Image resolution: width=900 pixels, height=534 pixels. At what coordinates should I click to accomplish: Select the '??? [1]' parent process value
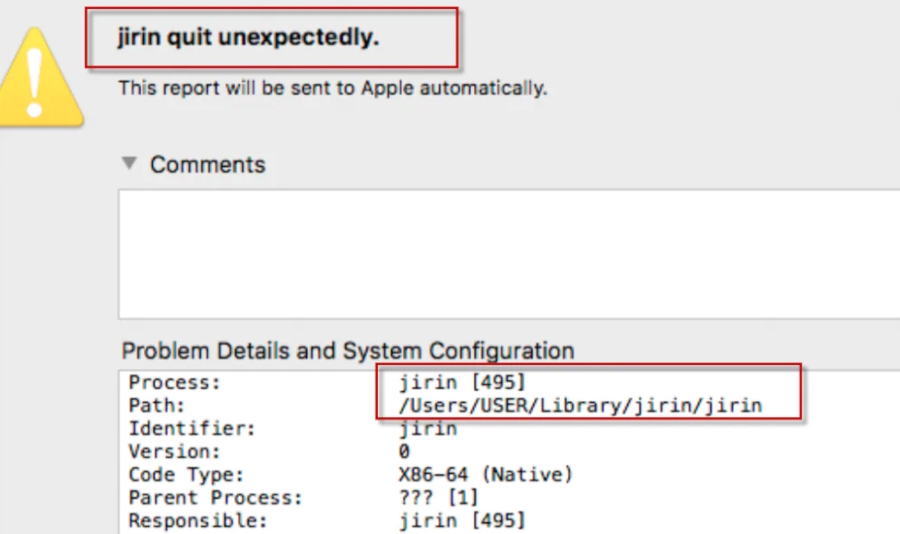click(x=438, y=498)
